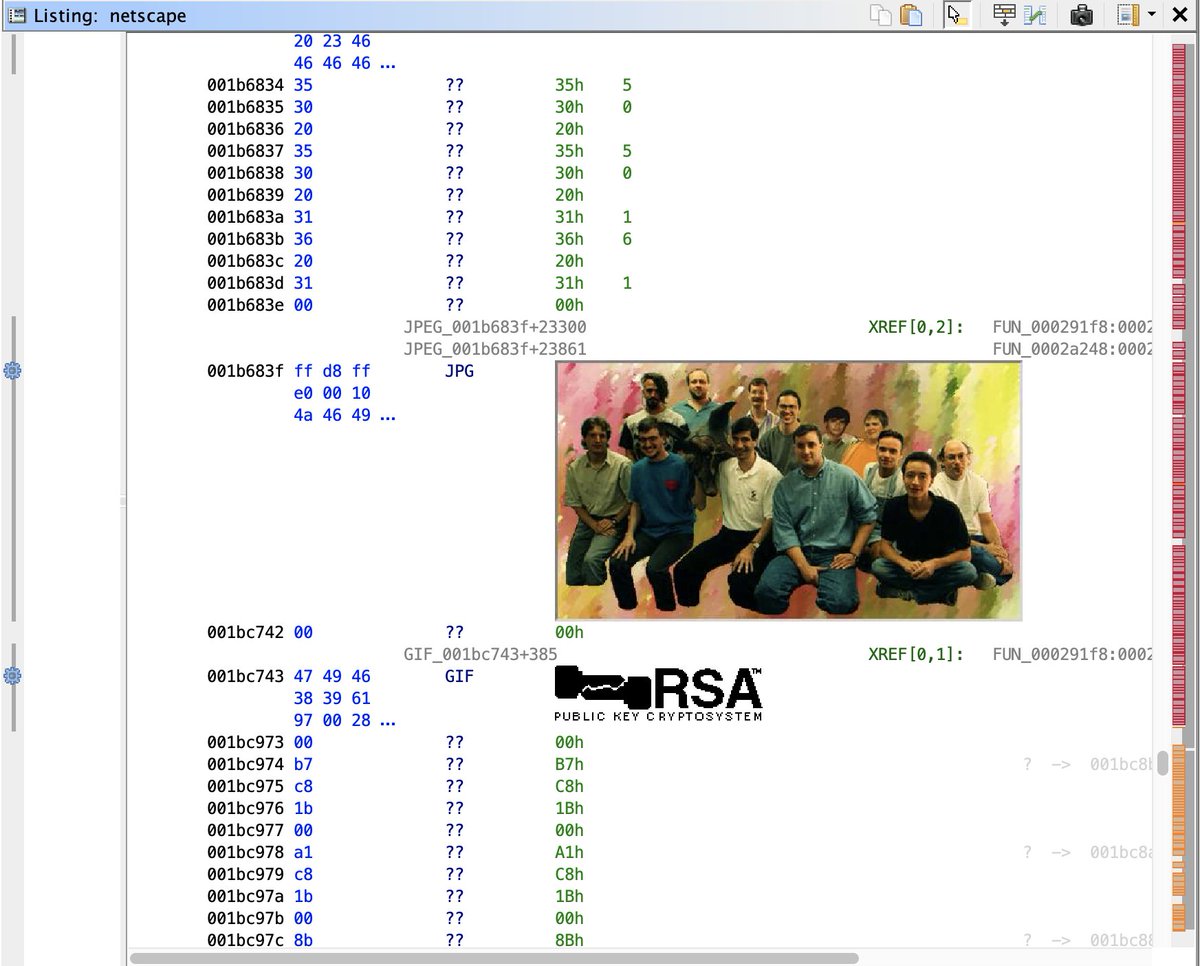Click label JPEG_001b683f+23300
Viewport: 1200px width, 966px height.
click(495, 327)
